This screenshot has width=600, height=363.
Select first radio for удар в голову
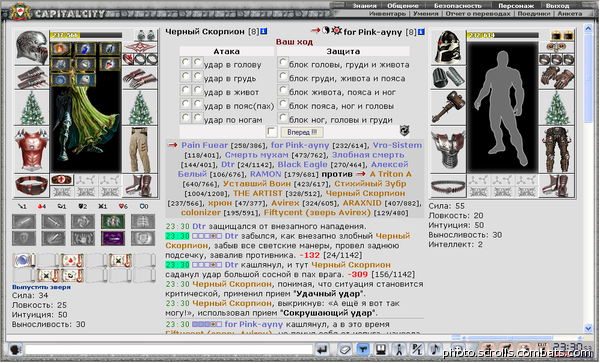tap(186, 62)
